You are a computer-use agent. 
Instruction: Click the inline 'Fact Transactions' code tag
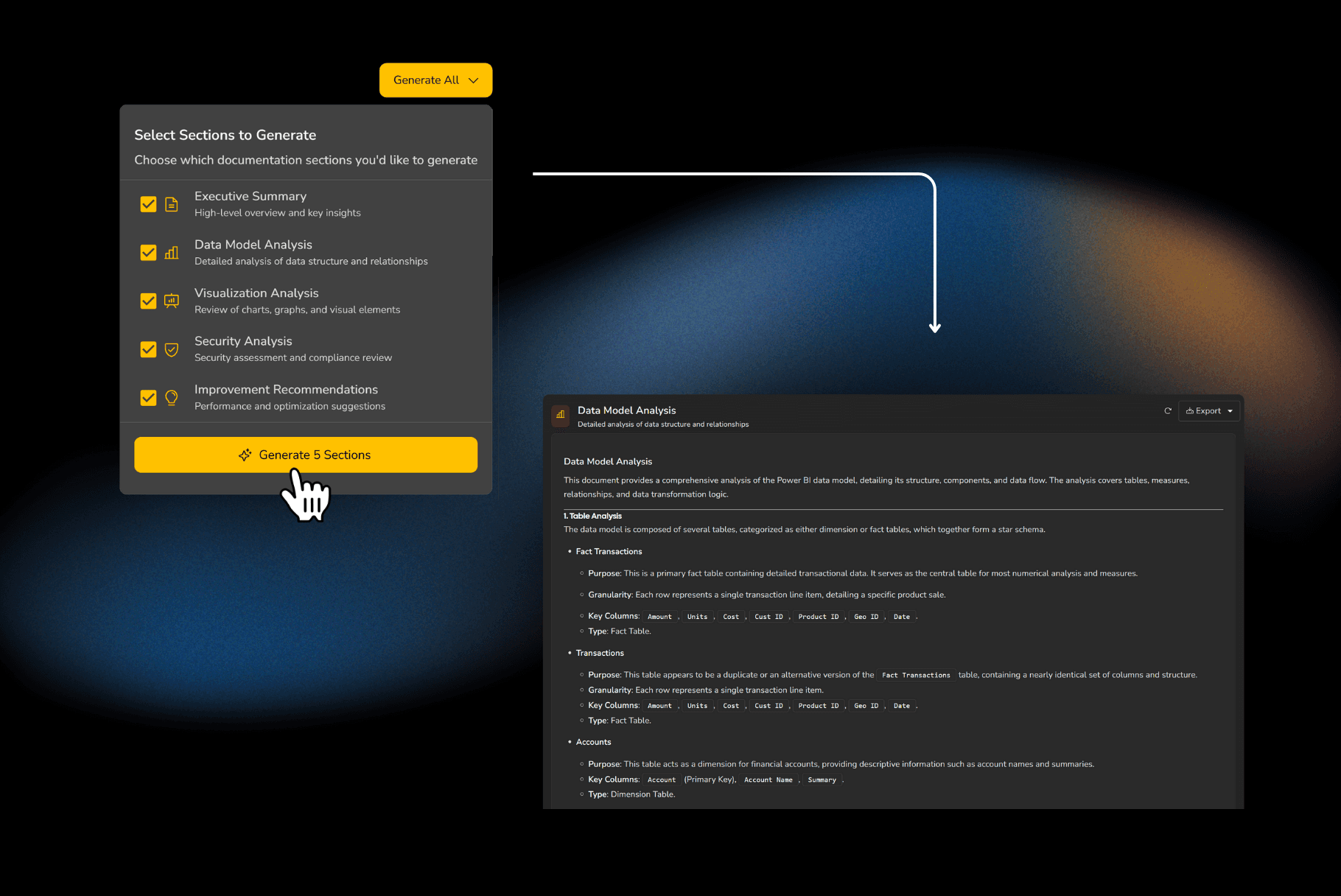[x=916, y=675]
